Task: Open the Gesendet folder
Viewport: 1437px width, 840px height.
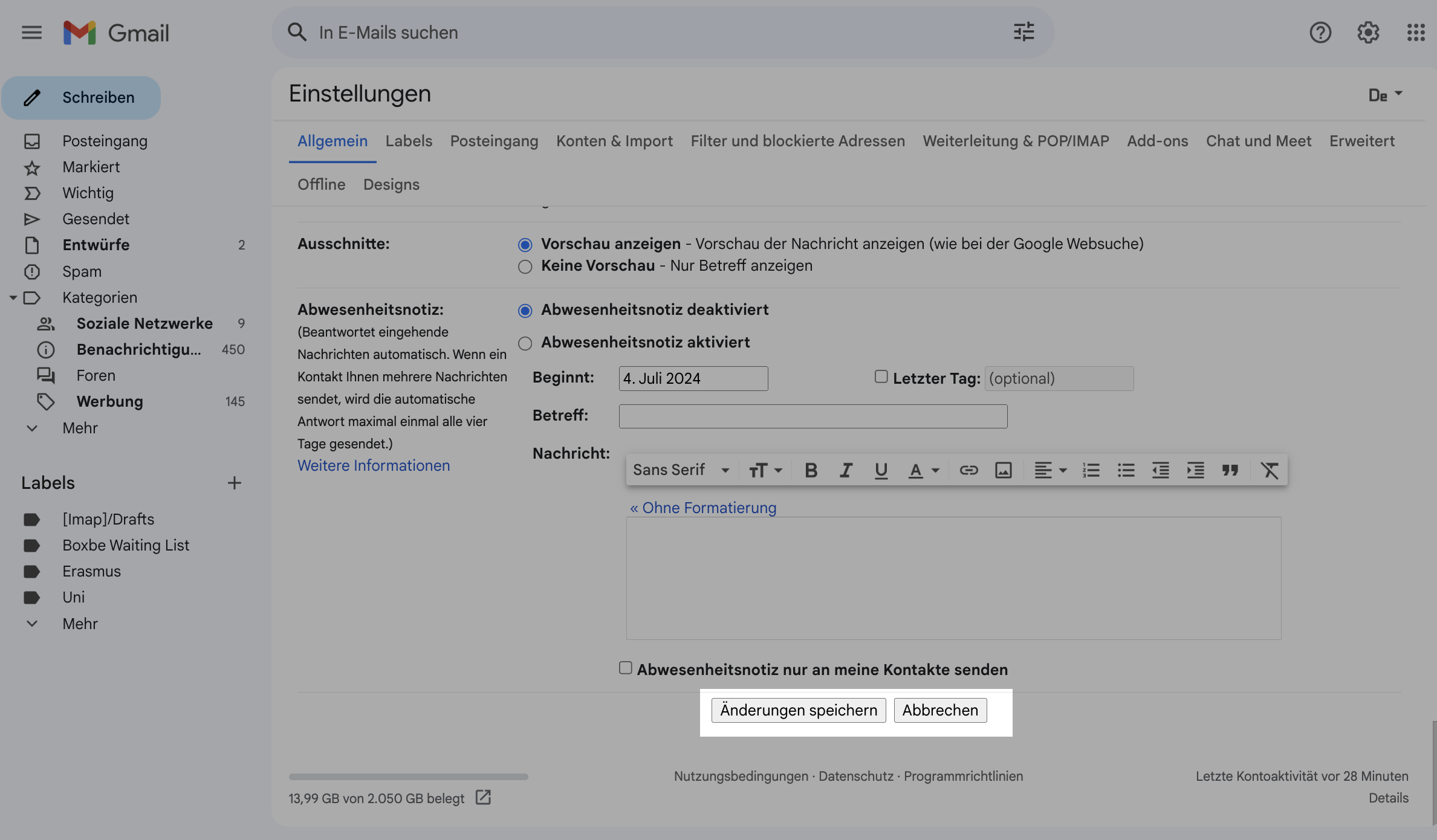Action: 96,219
